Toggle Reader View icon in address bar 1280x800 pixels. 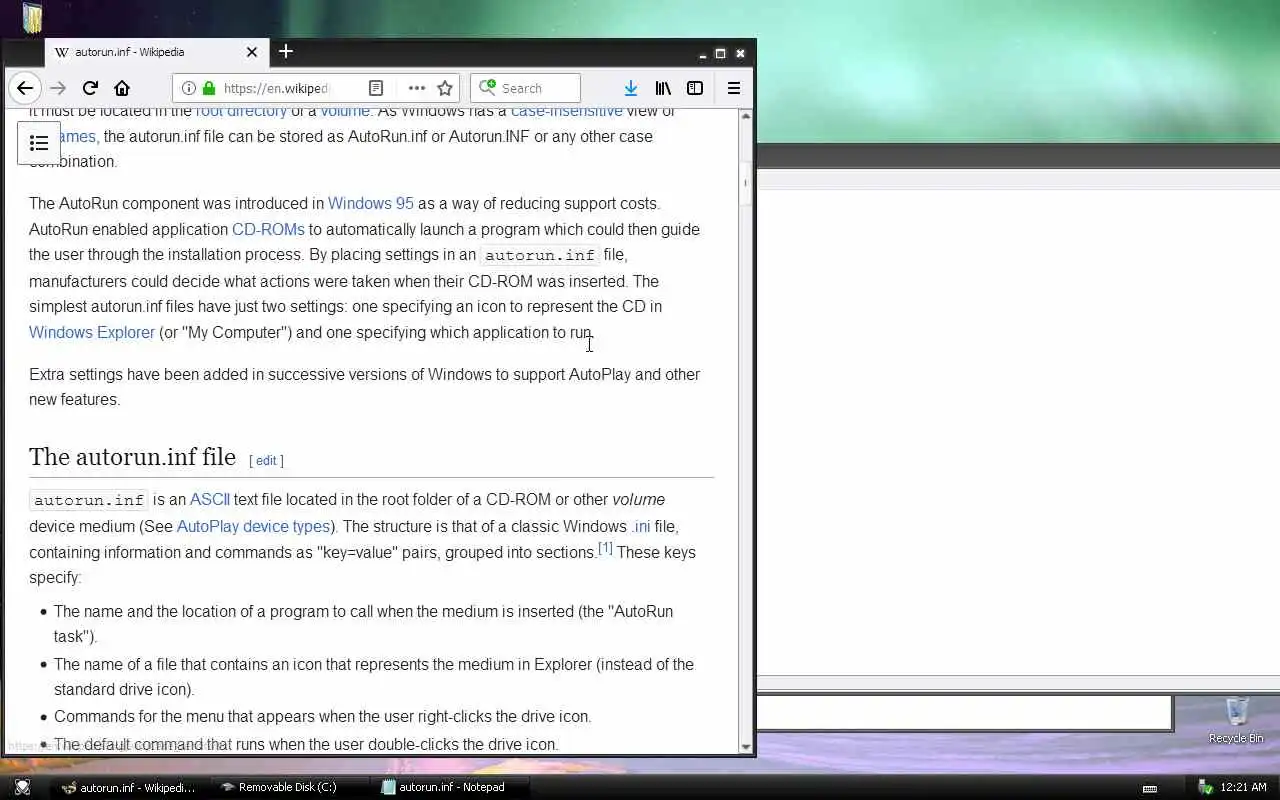[376, 88]
